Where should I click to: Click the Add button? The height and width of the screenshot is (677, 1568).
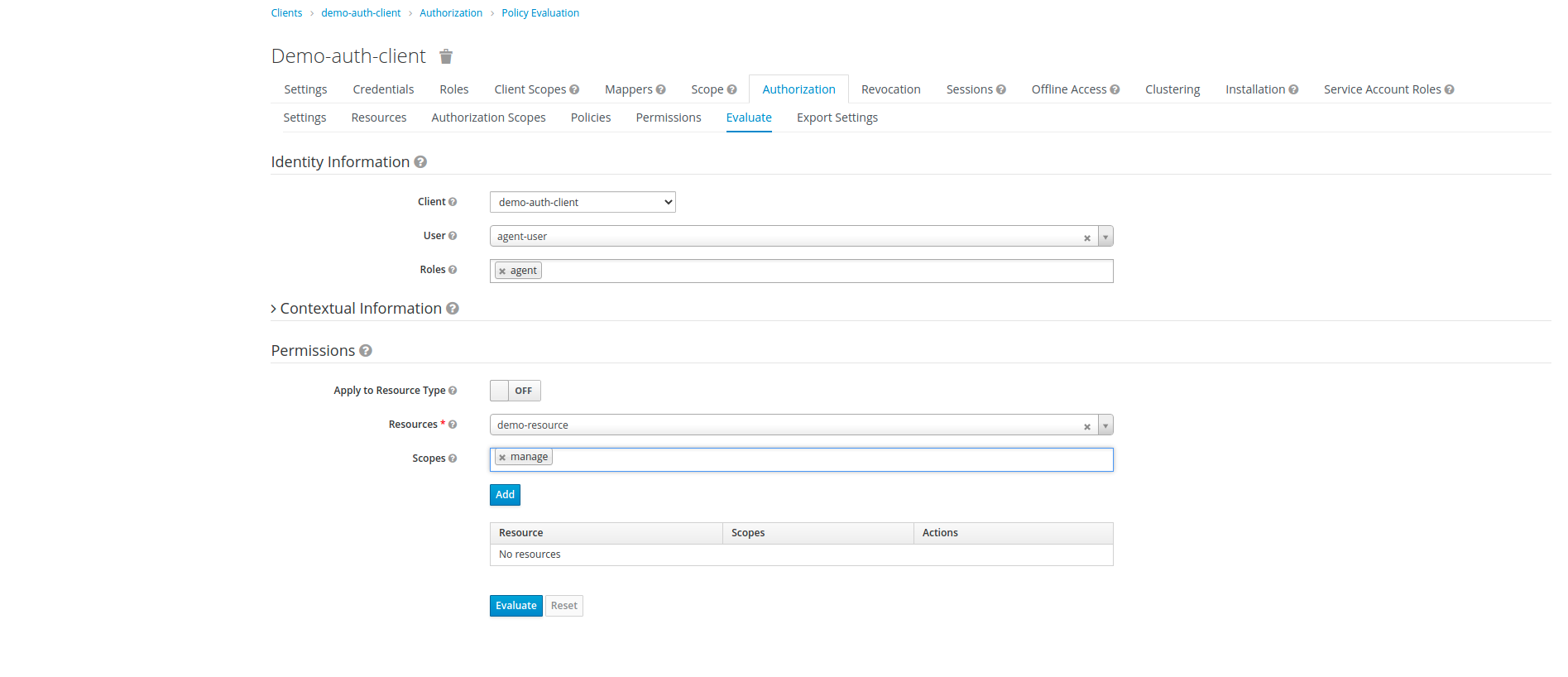tap(505, 495)
